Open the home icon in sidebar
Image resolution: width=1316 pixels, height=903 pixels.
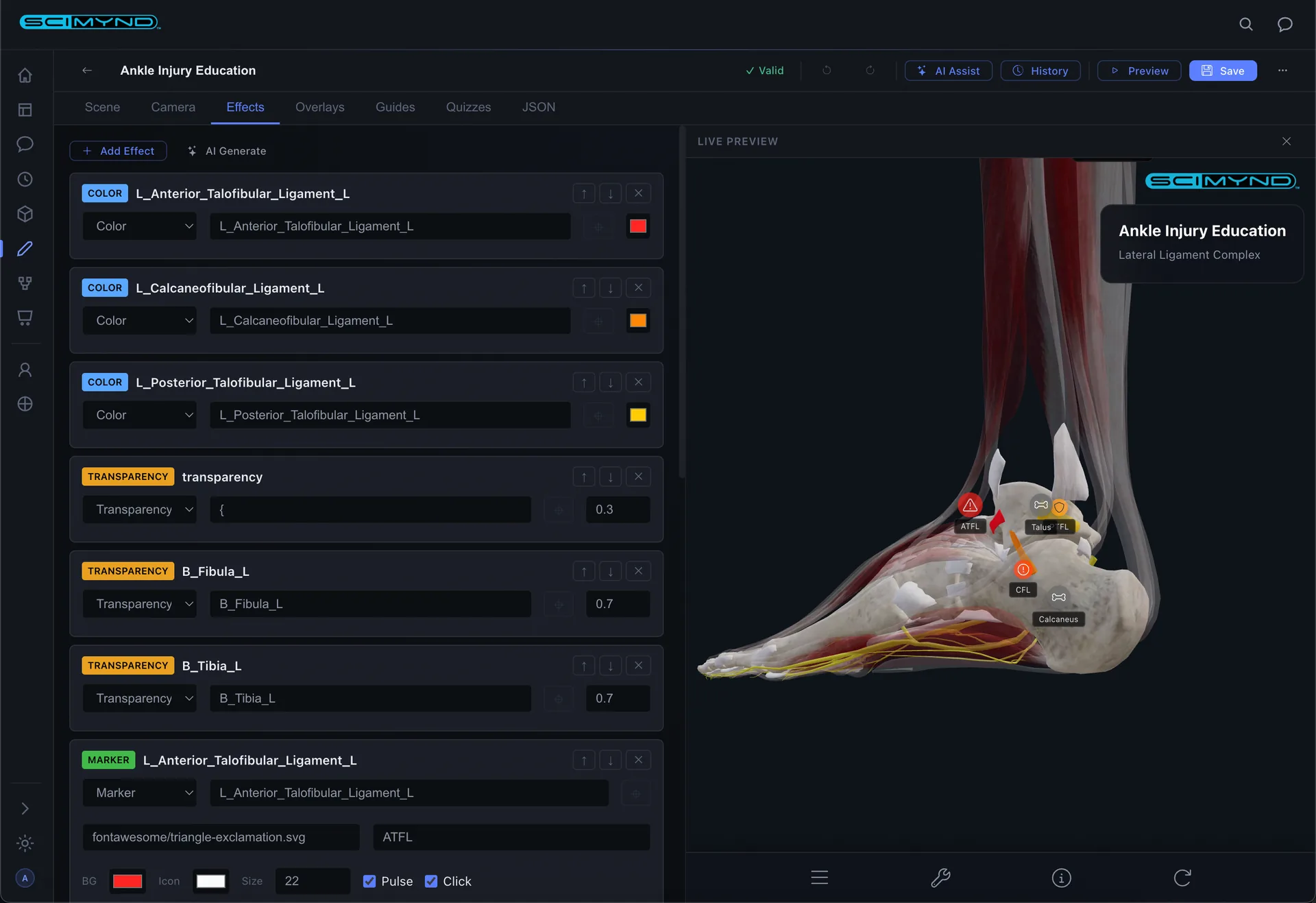point(25,75)
